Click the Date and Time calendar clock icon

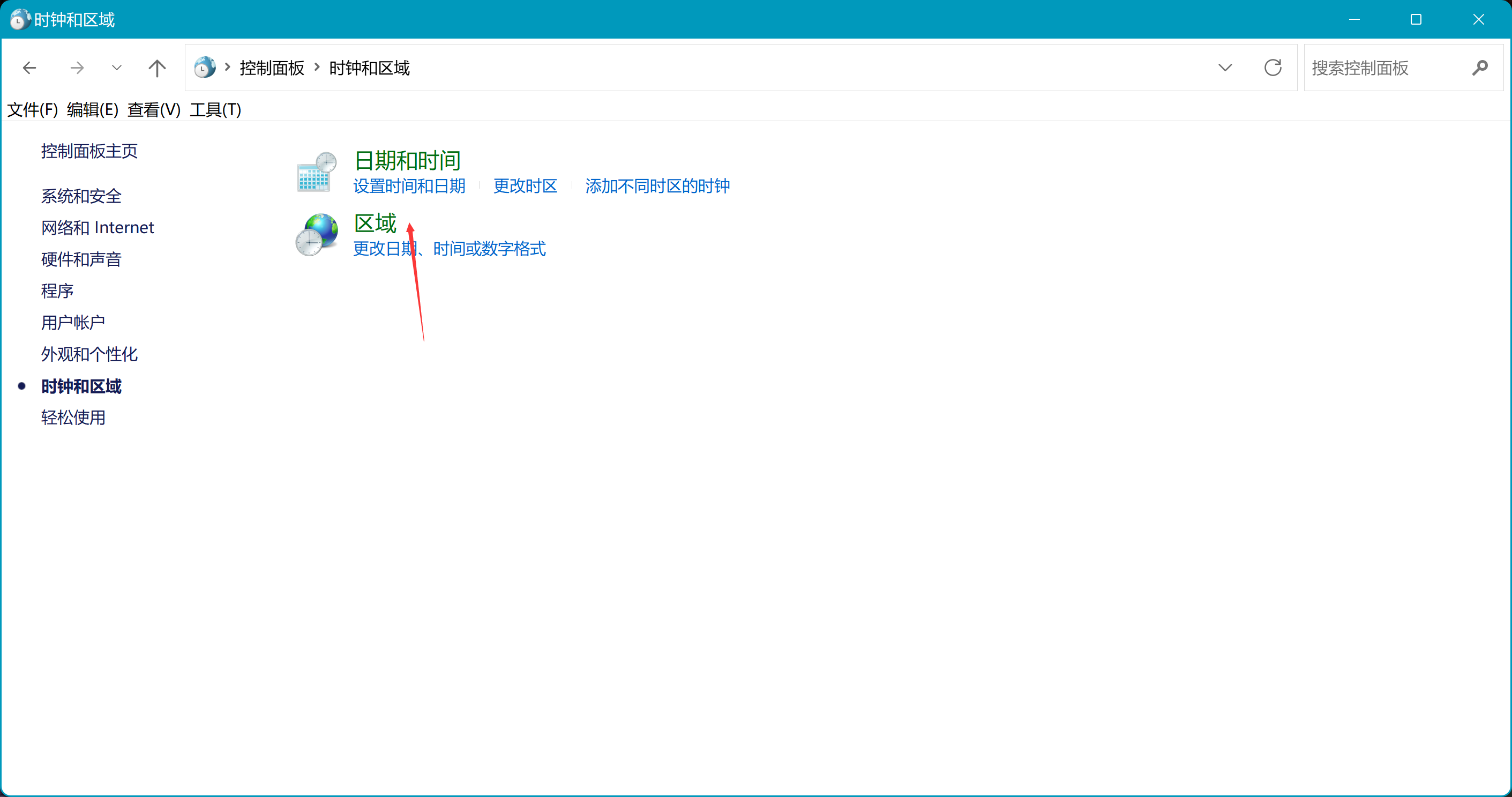pos(316,172)
